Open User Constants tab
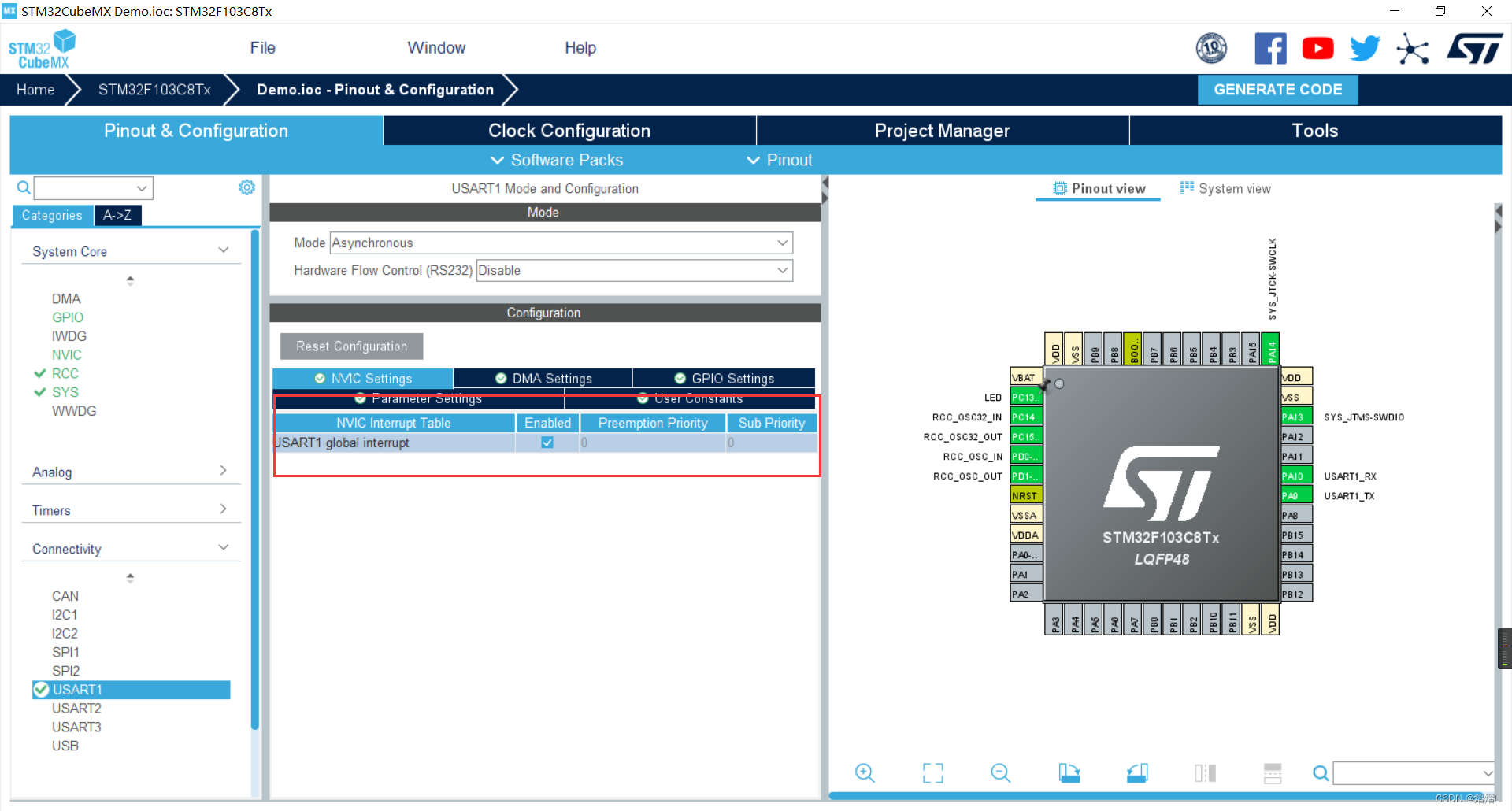 coord(690,399)
